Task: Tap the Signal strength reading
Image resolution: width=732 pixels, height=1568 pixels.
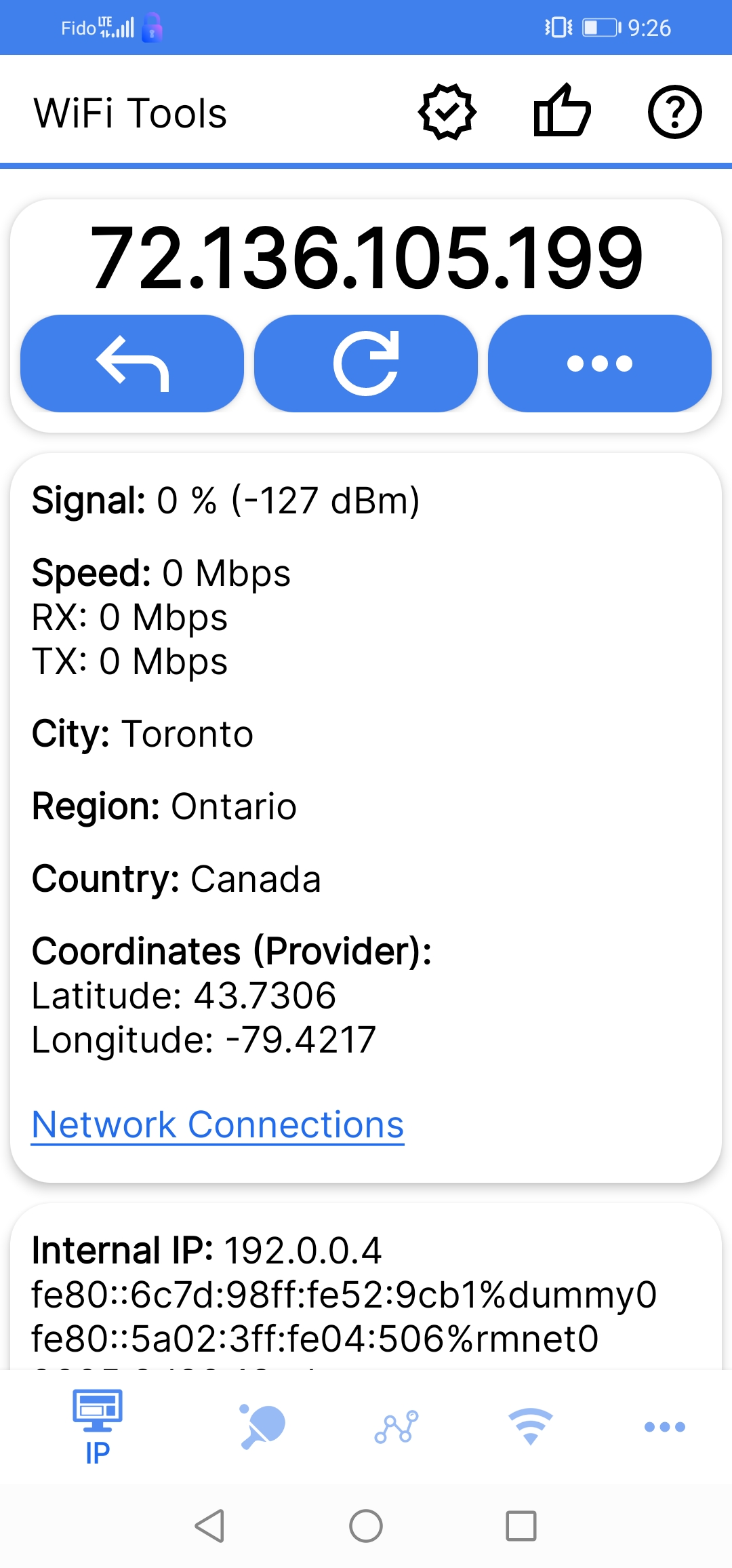Action: pos(226,501)
